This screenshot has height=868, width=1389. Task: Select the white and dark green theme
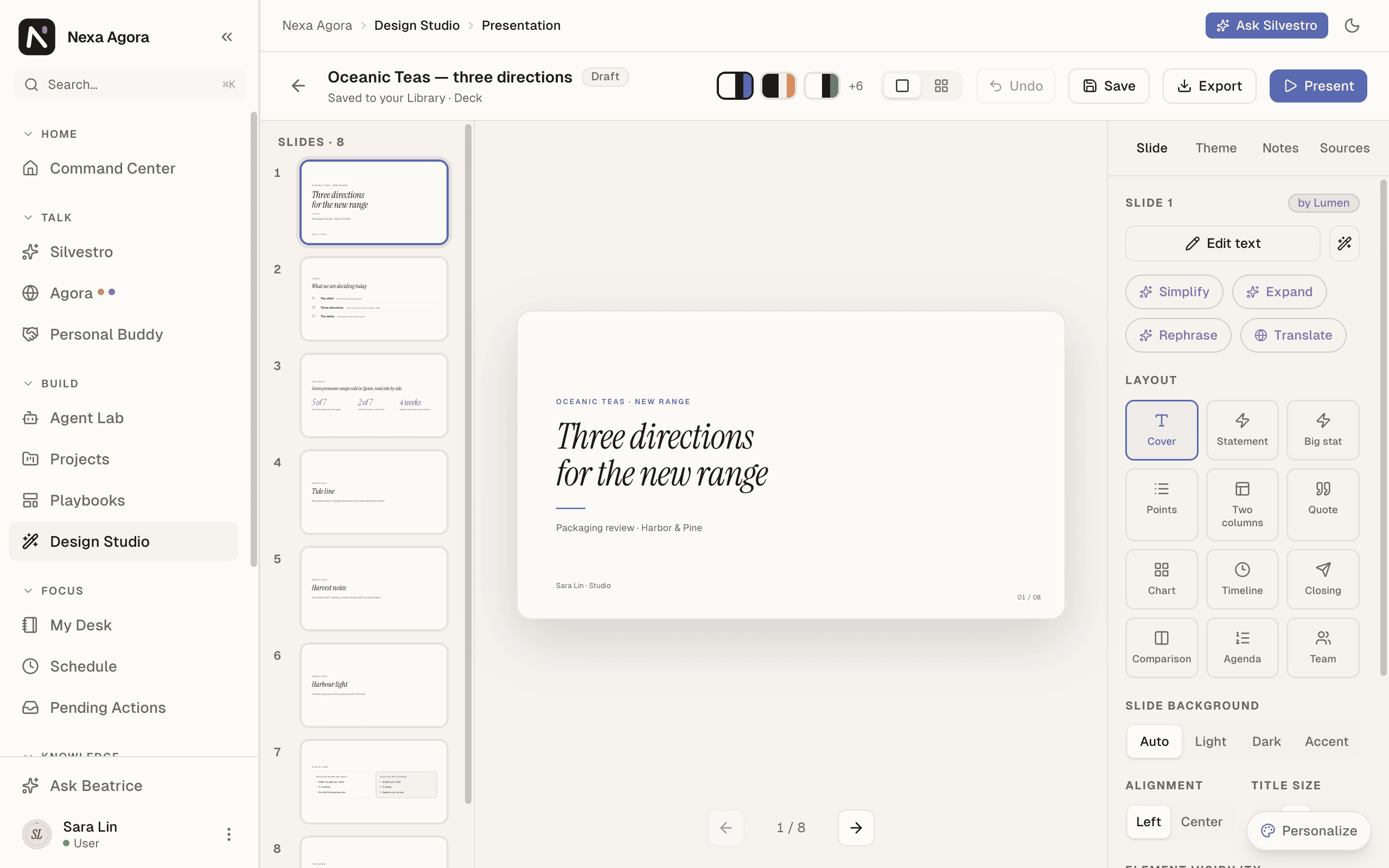point(822,86)
